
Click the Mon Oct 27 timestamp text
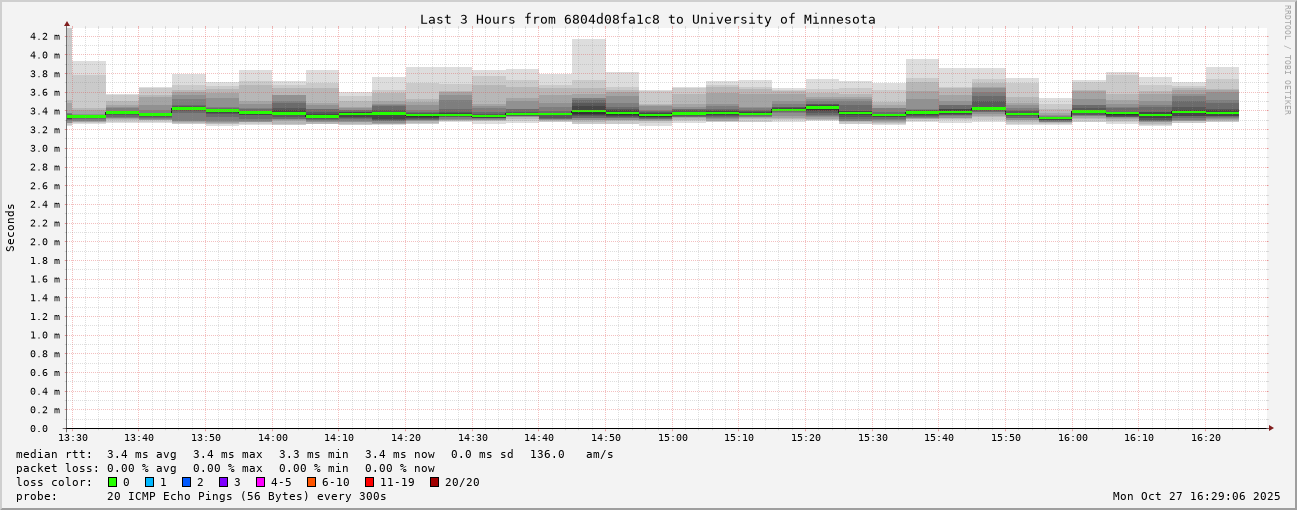[1196, 496]
